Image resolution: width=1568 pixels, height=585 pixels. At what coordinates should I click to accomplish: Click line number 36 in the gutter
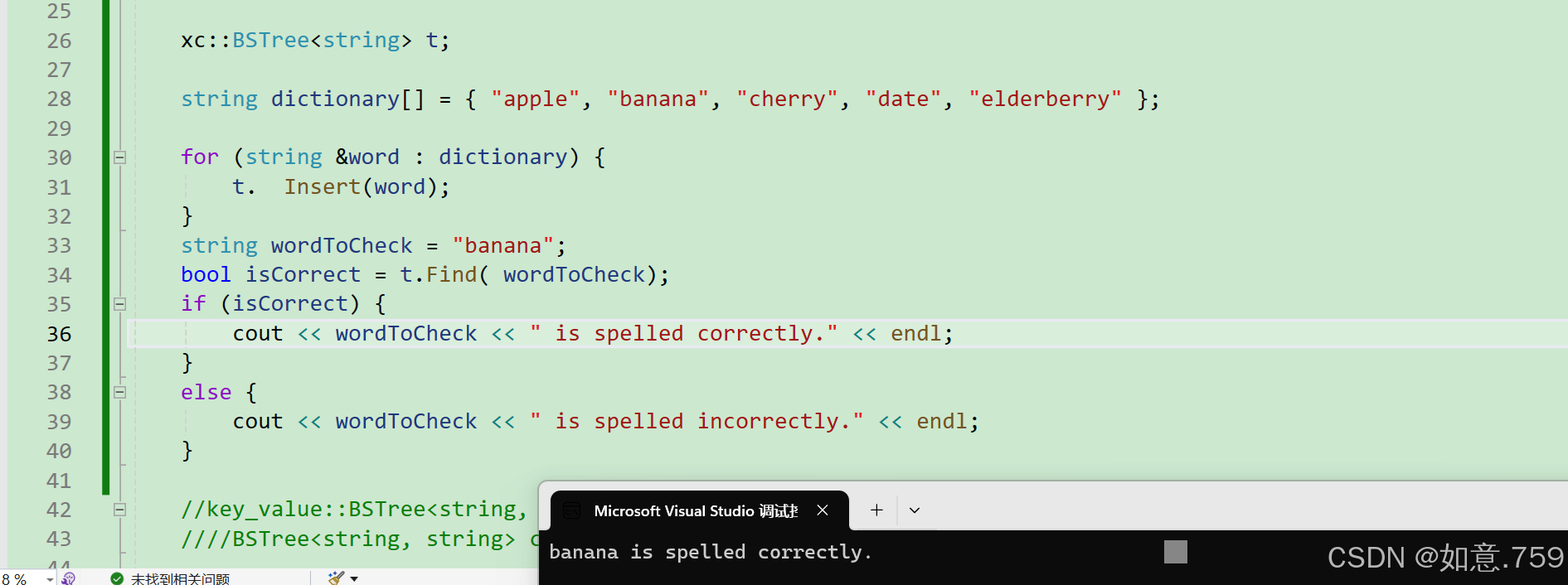59,334
